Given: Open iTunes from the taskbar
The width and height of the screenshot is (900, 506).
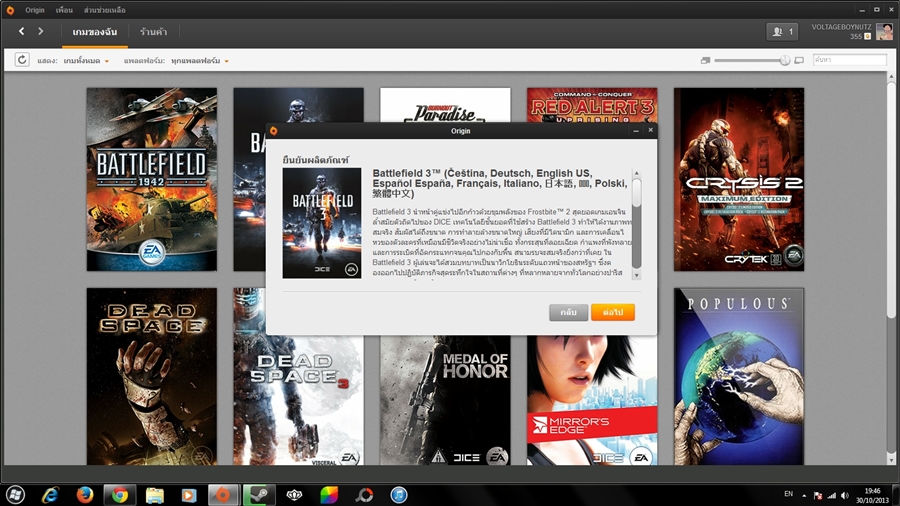Looking at the screenshot, I should [399, 495].
